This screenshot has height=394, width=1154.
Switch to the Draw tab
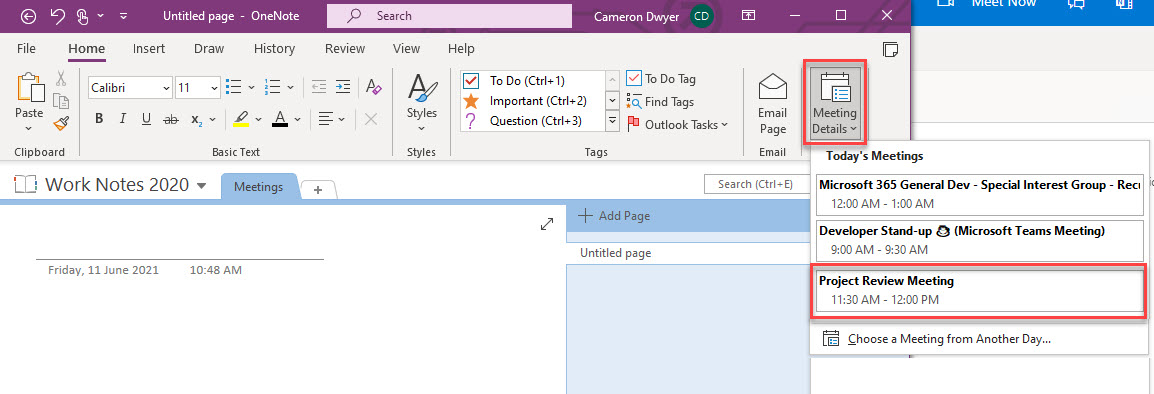209,49
